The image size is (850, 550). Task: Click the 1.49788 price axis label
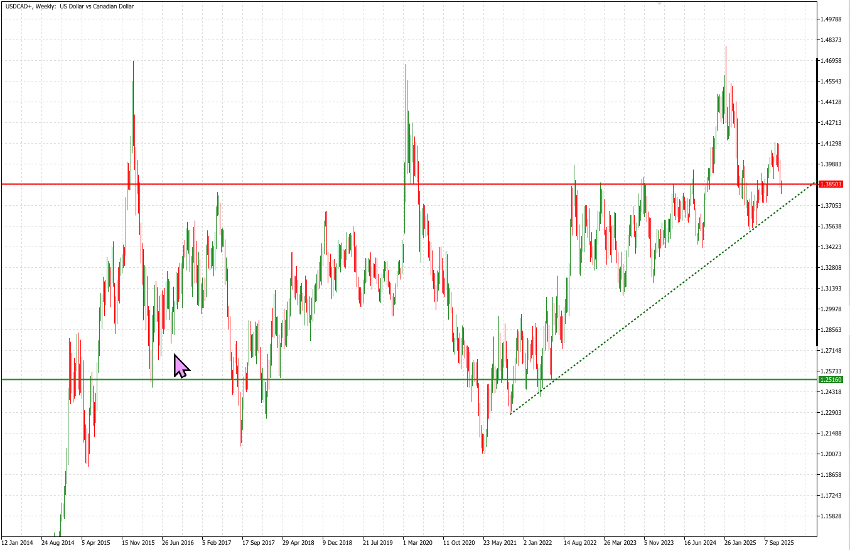pos(829,19)
